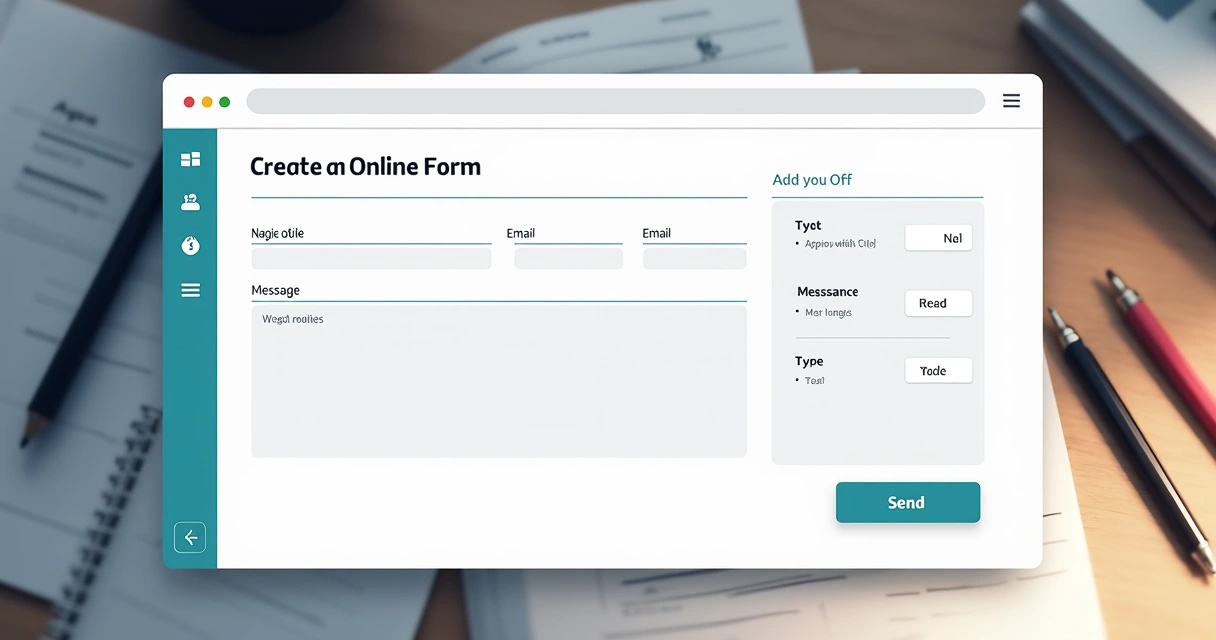
Task: Click the "Read" button beside Messsance
Action: tap(938, 303)
